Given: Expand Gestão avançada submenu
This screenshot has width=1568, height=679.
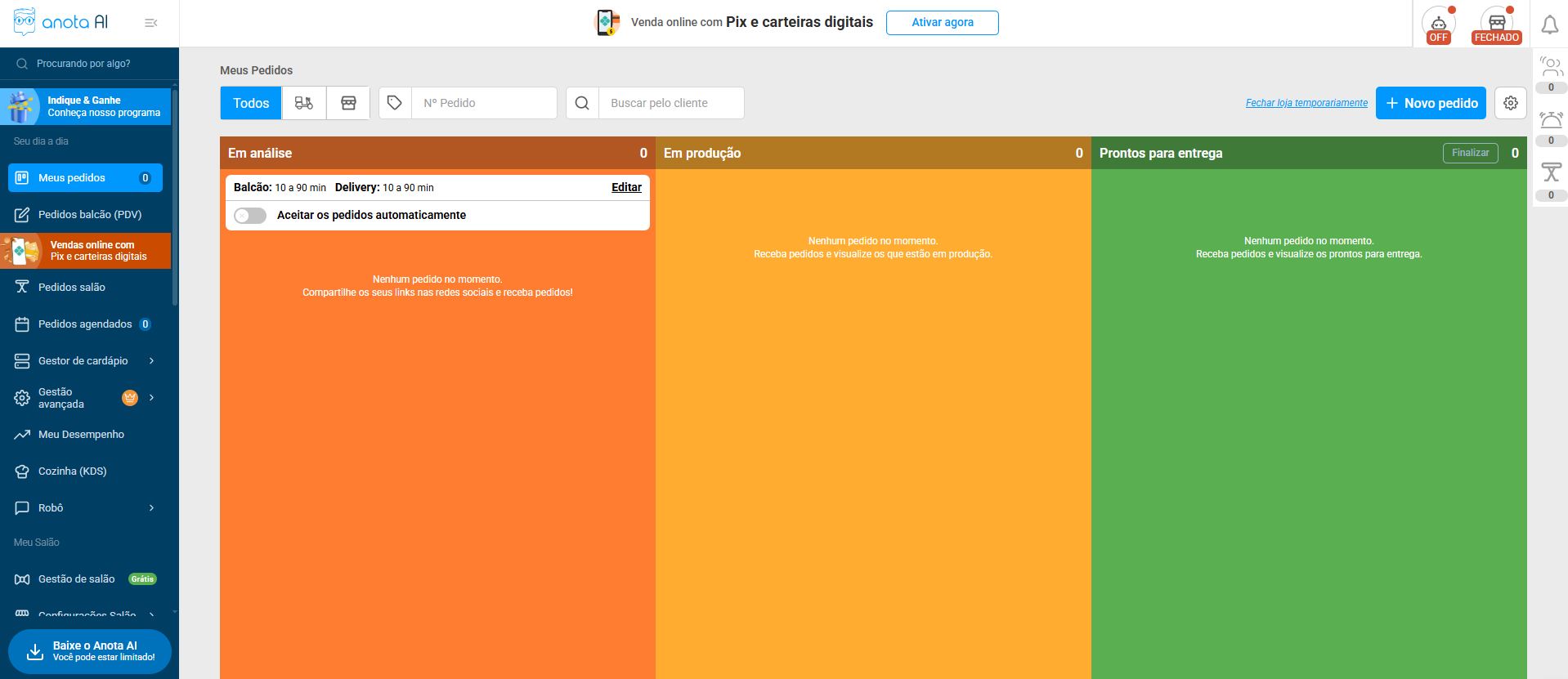Looking at the screenshot, I should (x=152, y=398).
